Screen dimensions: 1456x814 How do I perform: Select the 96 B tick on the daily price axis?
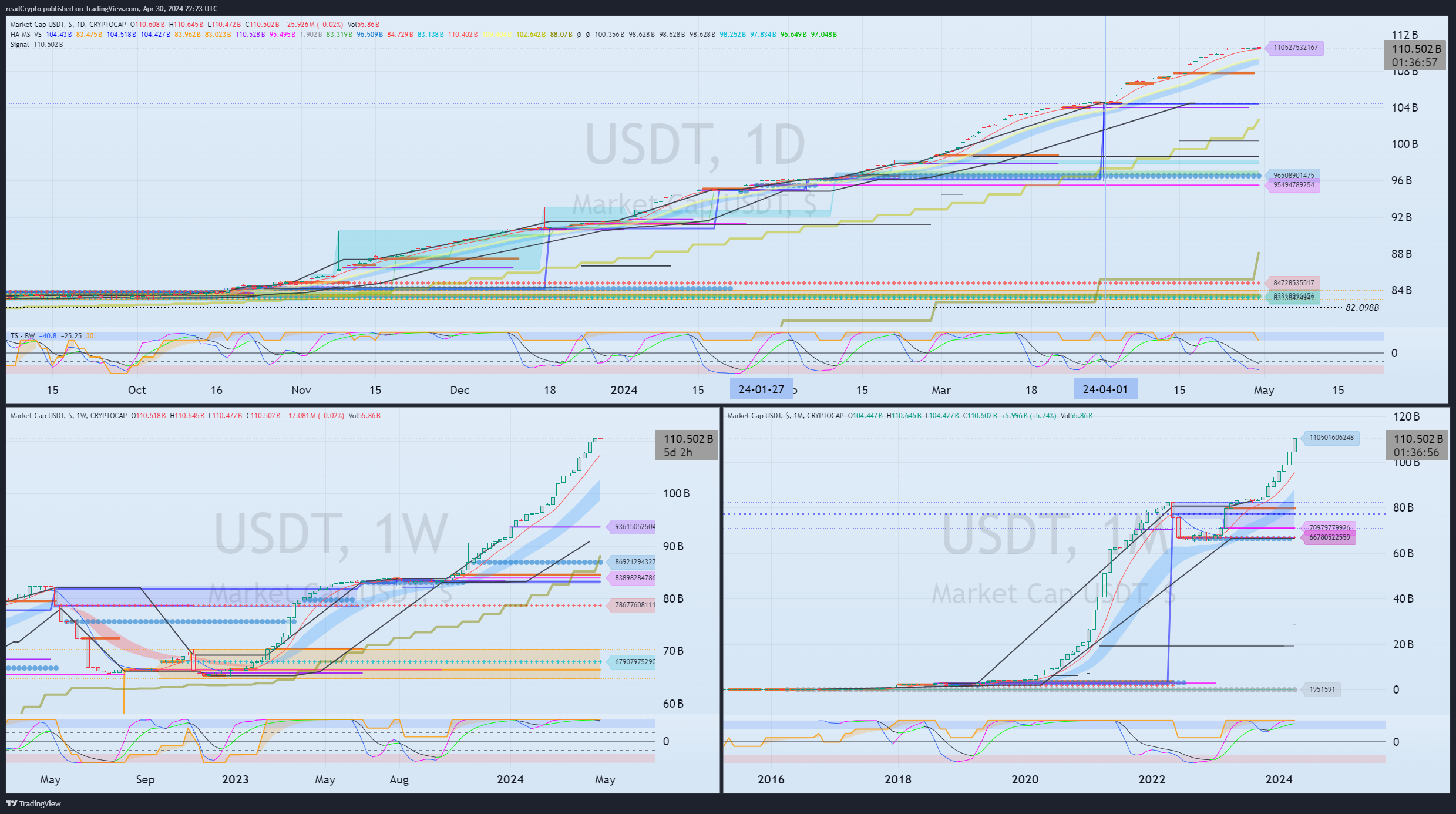[x=1401, y=180]
